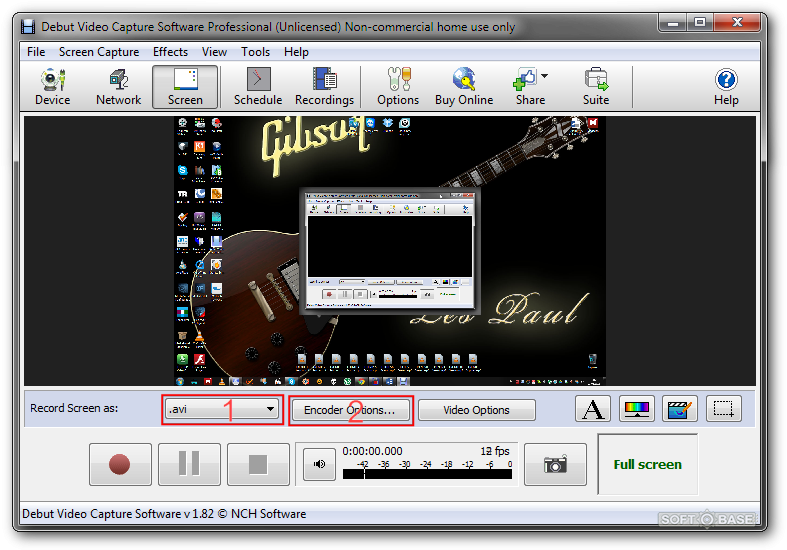
Task: Maximize the Debut window
Action: 701,23
